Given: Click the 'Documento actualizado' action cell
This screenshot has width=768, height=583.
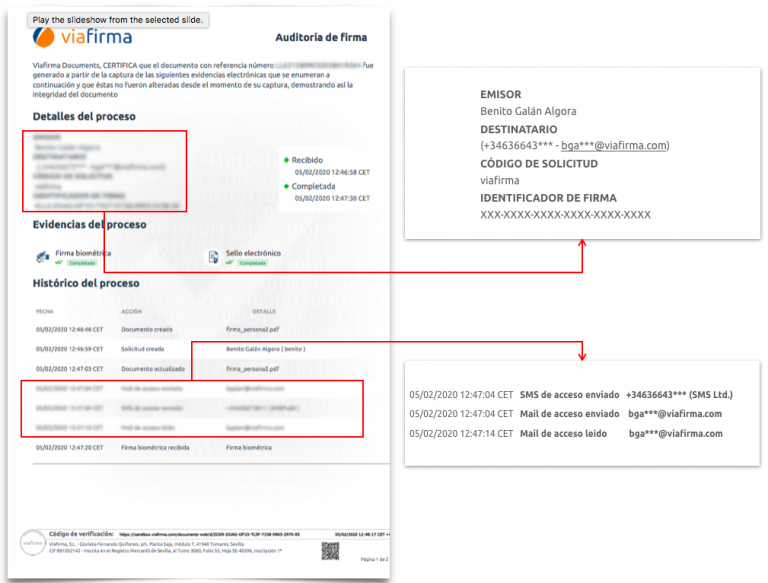Looking at the screenshot, I should point(153,369).
